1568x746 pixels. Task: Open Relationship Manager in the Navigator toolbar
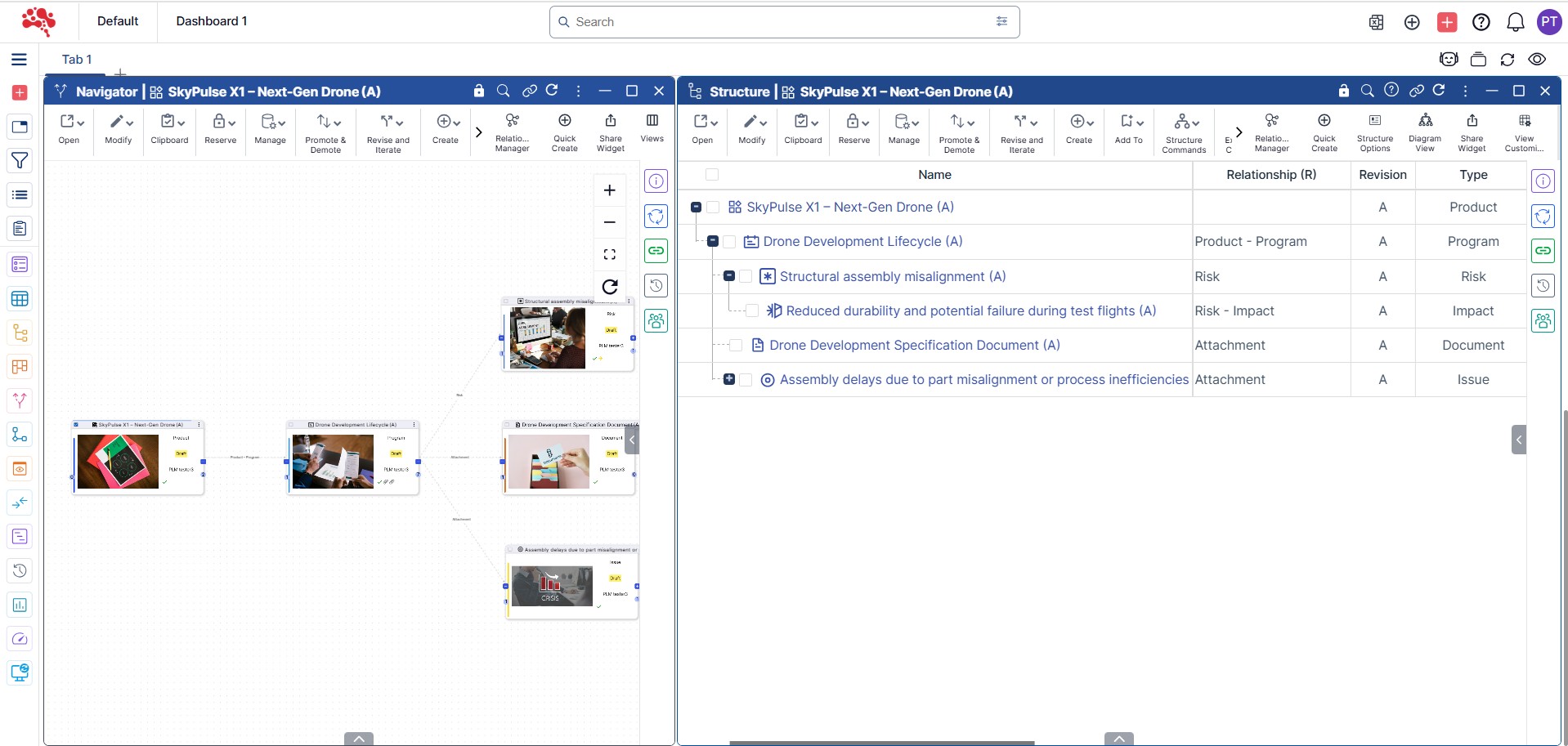[512, 132]
